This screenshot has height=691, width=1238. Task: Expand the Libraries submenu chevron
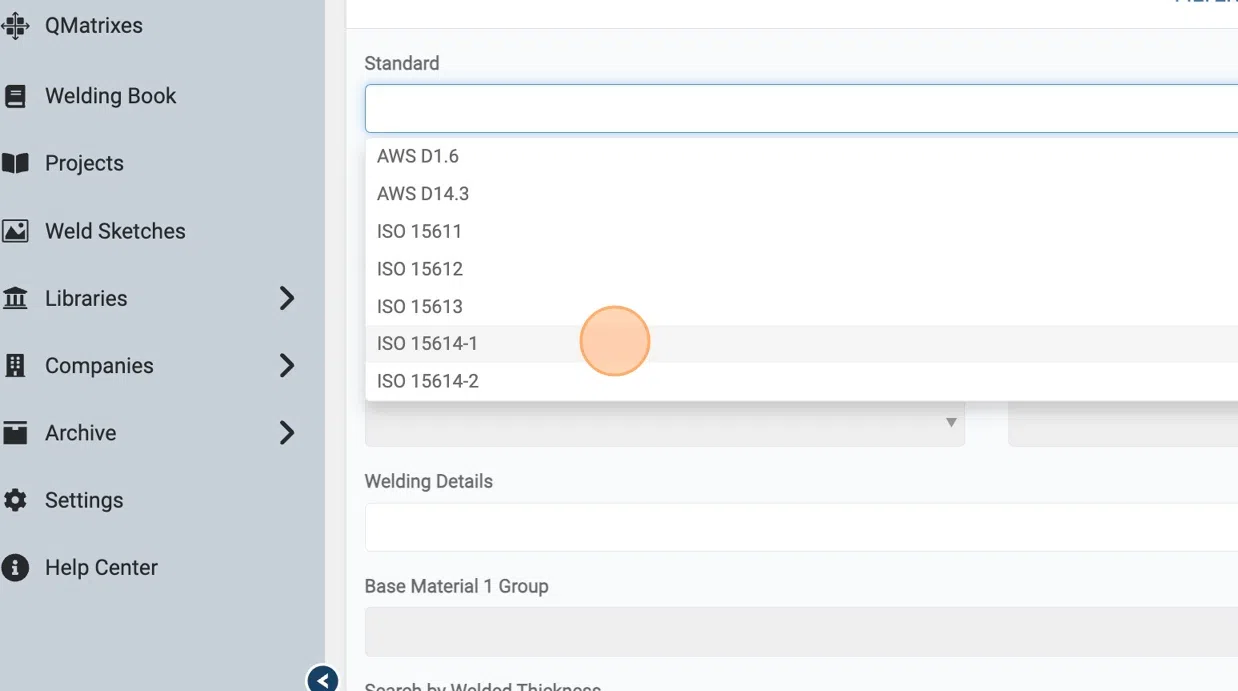pyautogui.click(x=287, y=298)
